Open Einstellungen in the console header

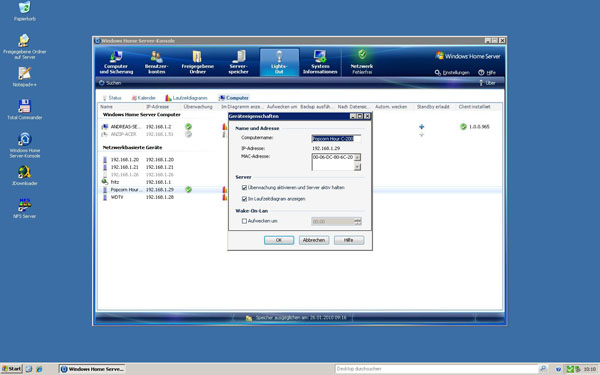(x=452, y=72)
